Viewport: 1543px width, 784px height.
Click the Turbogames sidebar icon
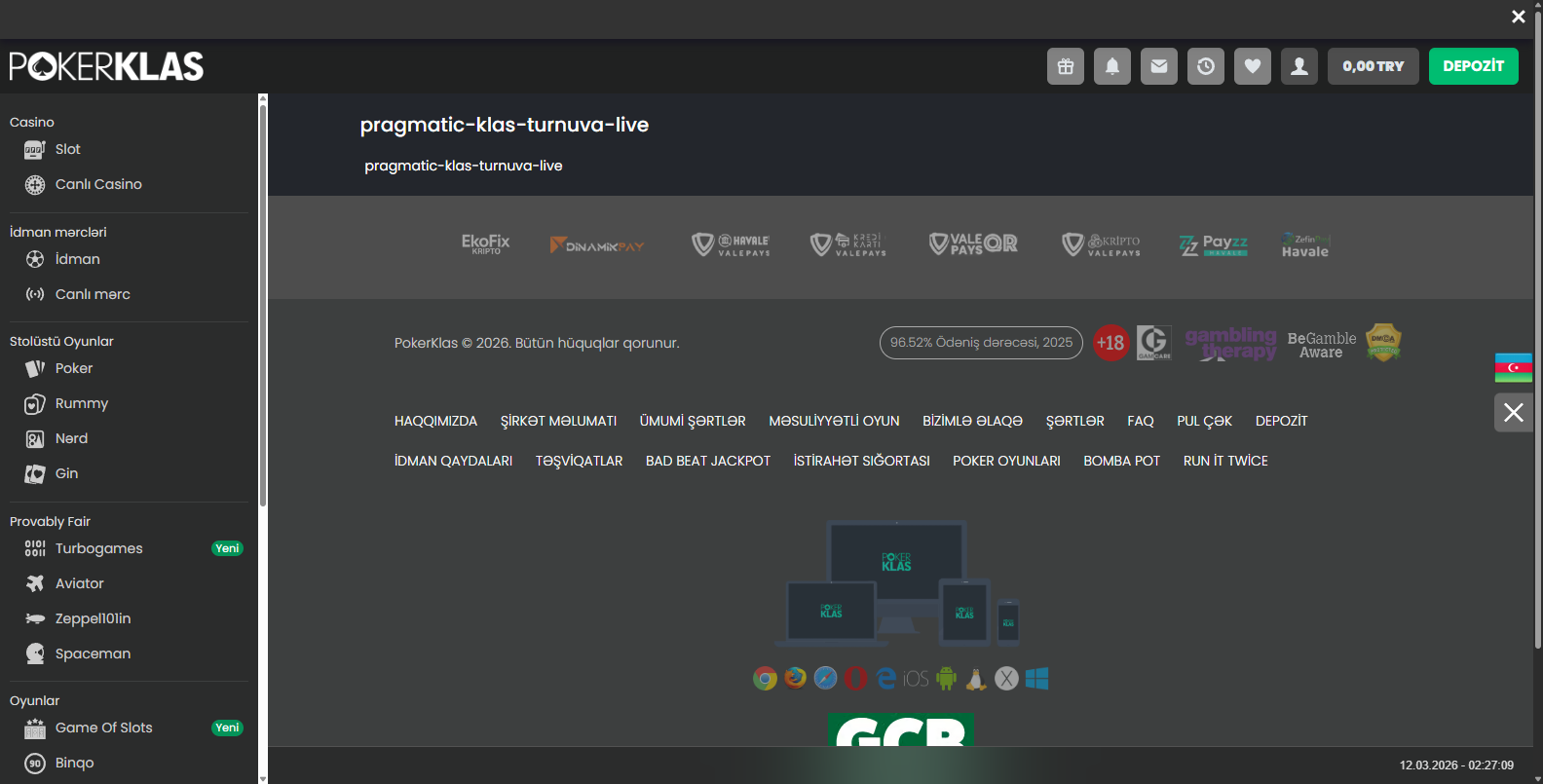coord(35,548)
